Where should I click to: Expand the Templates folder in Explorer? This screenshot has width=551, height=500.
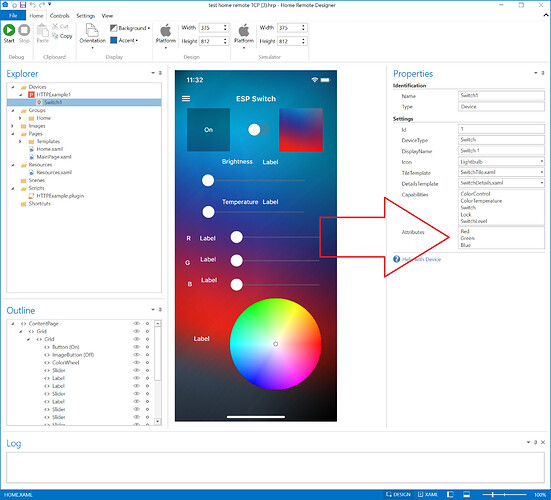tap(20, 141)
